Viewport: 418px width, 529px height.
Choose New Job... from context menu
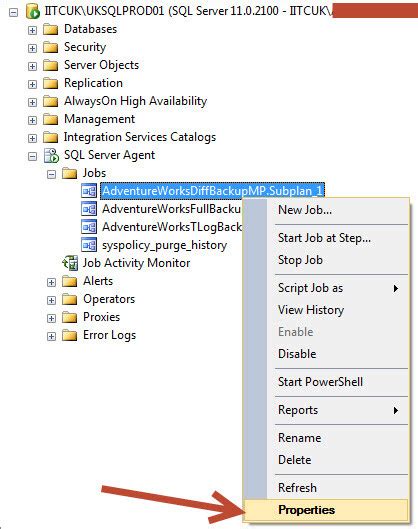tap(337, 210)
